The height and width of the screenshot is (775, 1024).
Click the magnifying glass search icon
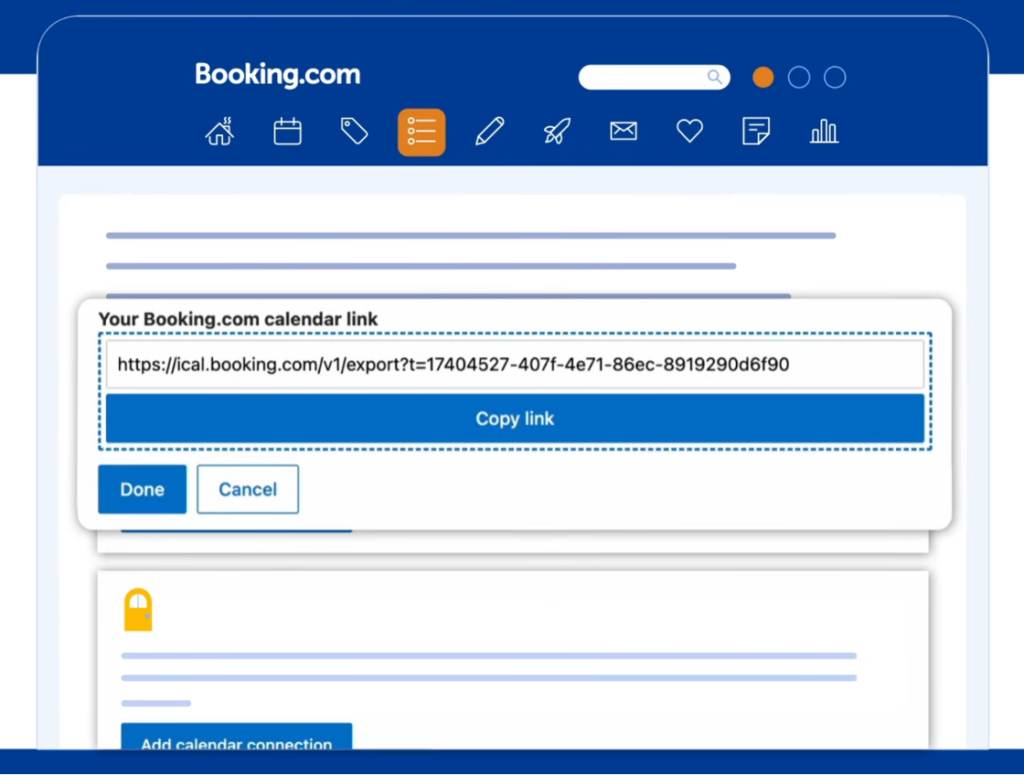[715, 77]
